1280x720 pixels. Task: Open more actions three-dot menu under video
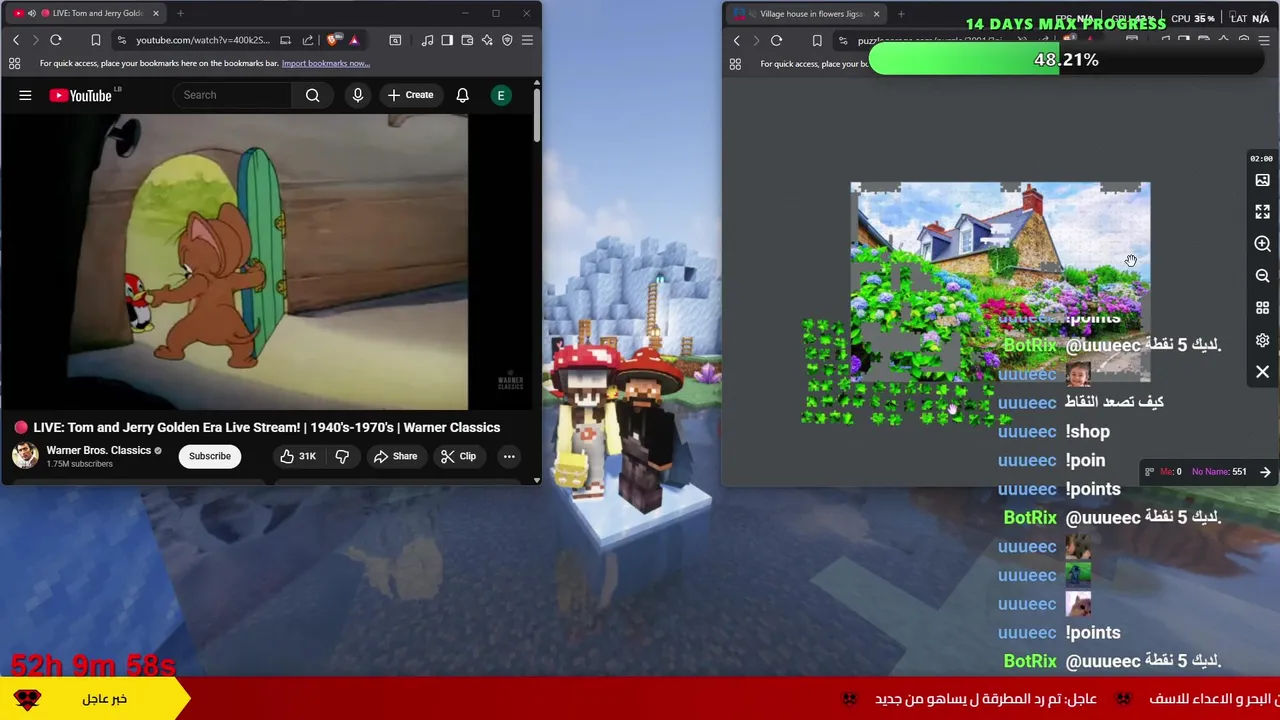[x=509, y=456]
